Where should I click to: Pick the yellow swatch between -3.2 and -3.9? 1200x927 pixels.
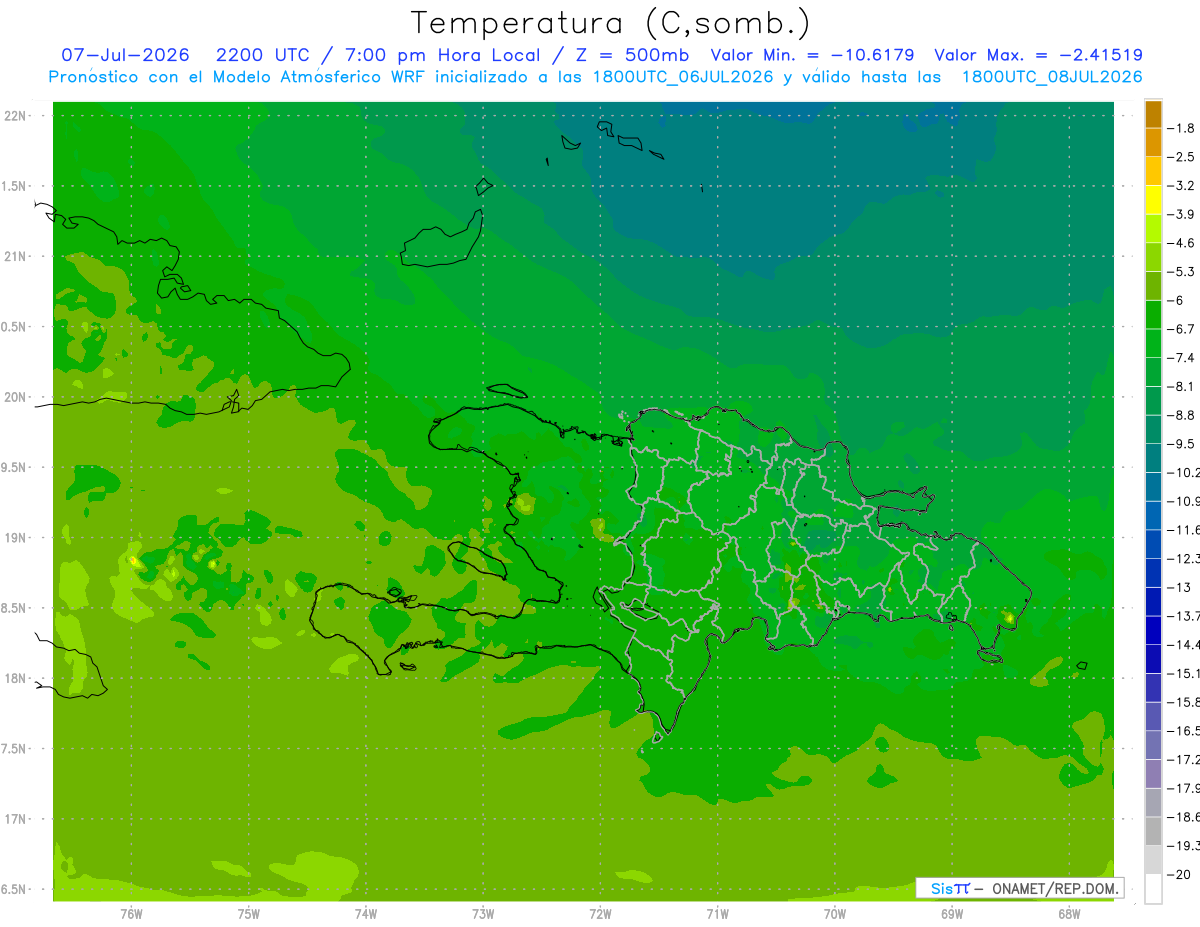[1153, 200]
